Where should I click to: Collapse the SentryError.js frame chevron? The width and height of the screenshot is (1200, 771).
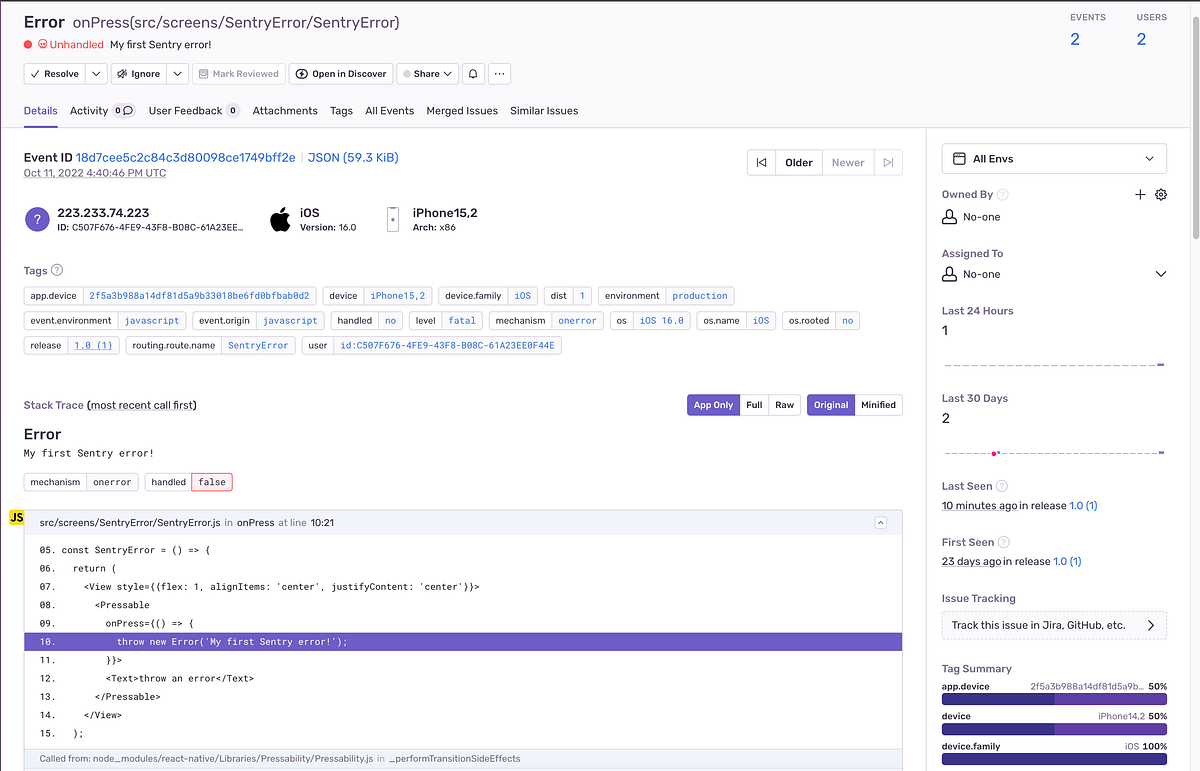(x=880, y=522)
